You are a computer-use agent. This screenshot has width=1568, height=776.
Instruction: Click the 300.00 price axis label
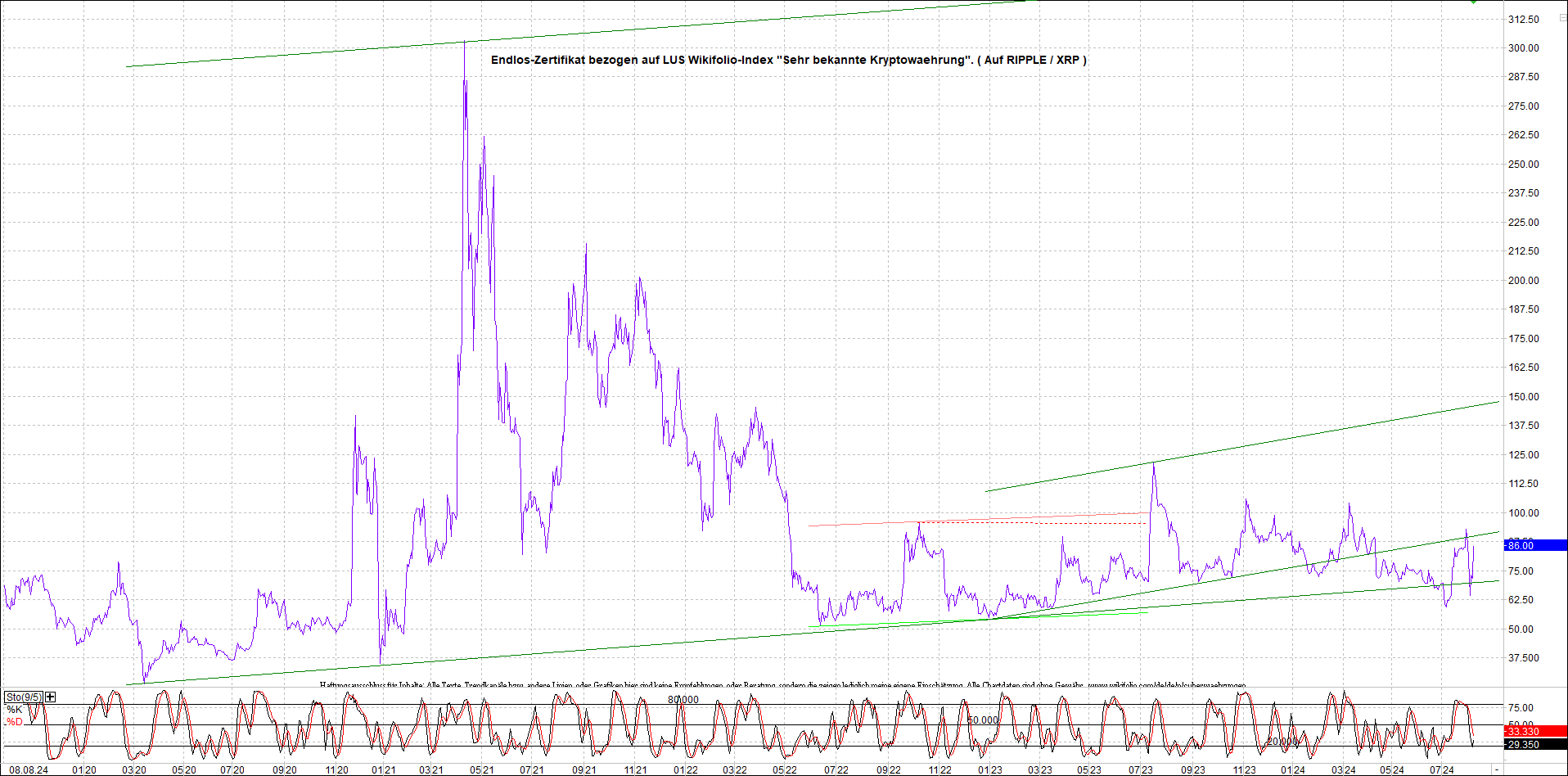1523,47
